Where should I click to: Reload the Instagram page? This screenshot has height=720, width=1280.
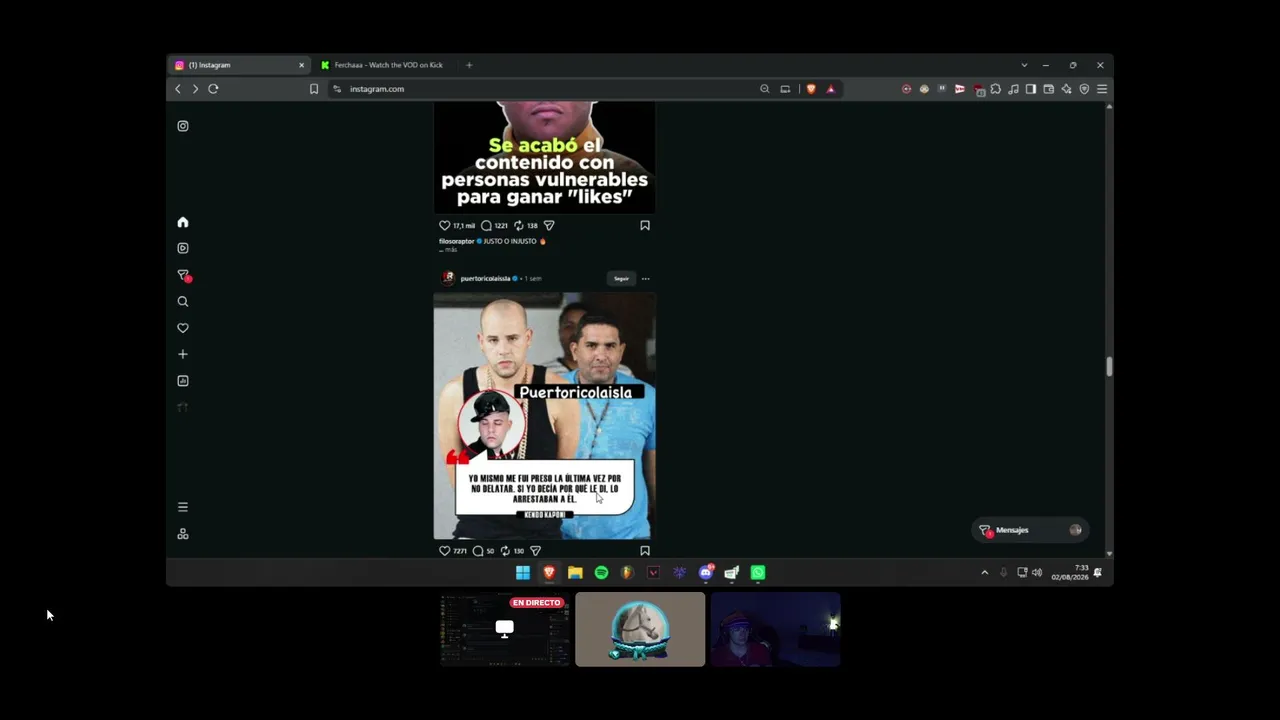point(213,89)
